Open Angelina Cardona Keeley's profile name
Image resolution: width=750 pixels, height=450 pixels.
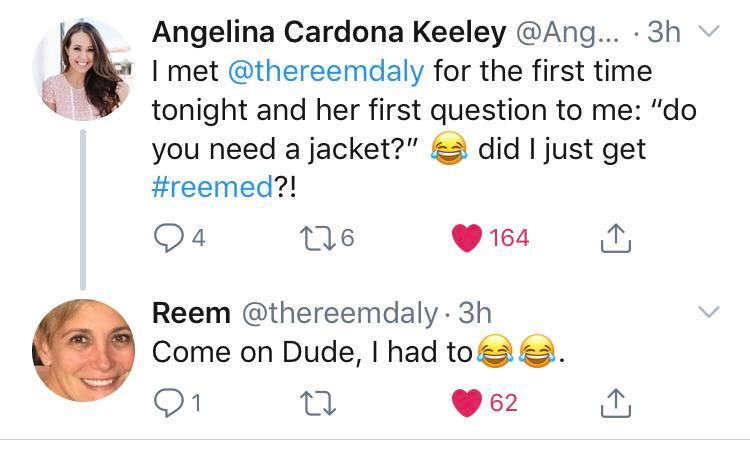(328, 32)
